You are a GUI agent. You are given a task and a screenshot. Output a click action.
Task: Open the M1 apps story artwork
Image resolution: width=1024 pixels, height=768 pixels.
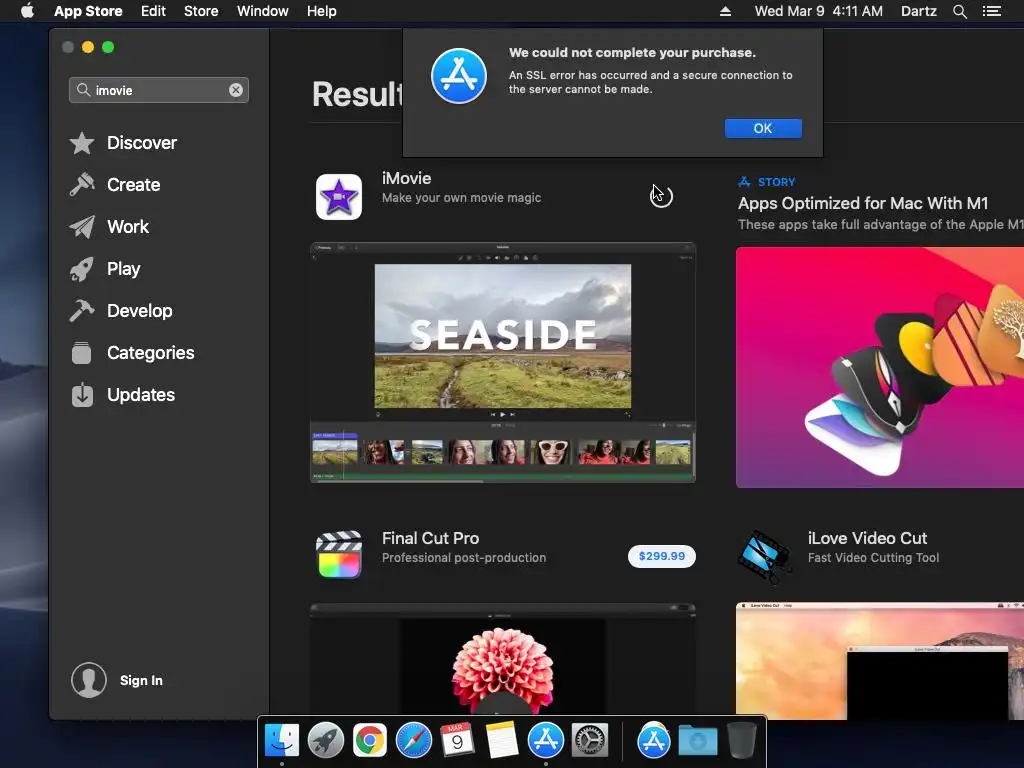pos(880,367)
